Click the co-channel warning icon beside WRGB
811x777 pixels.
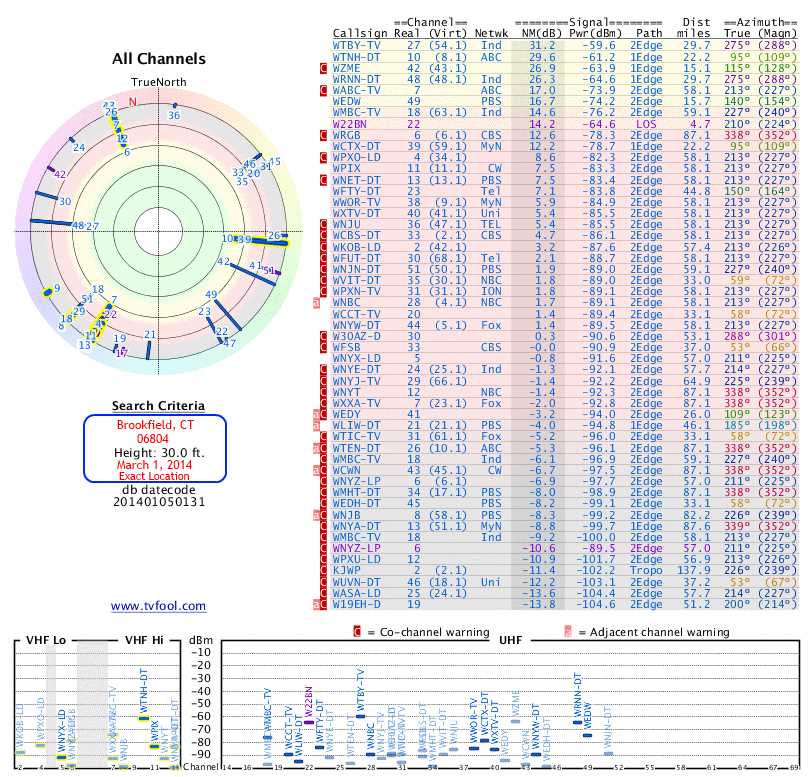(323, 135)
